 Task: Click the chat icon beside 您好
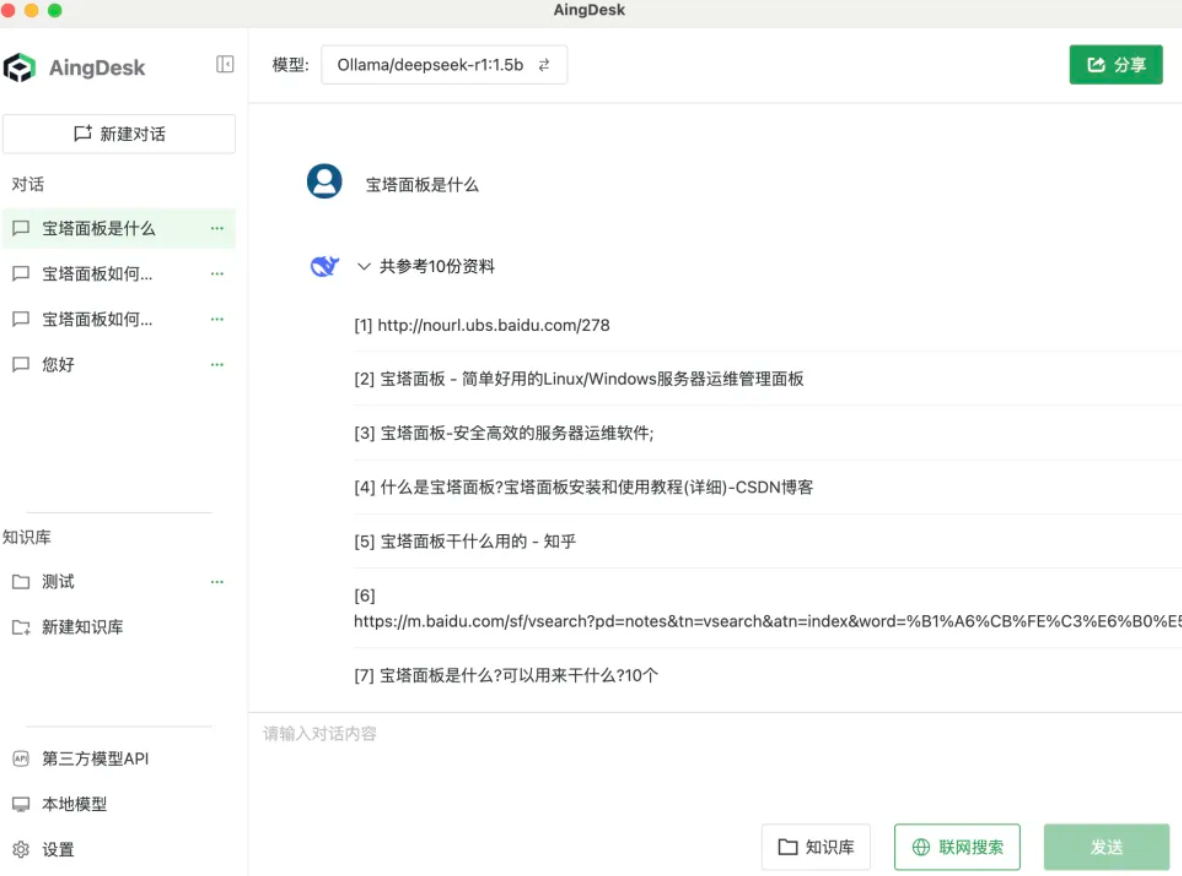(x=21, y=365)
